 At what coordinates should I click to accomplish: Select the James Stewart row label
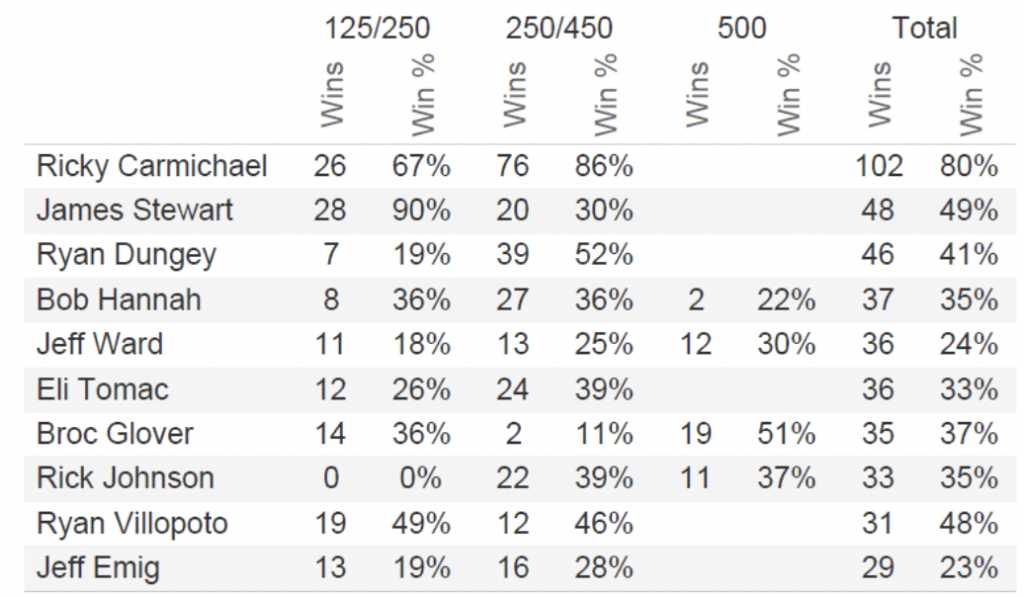[x=134, y=210]
